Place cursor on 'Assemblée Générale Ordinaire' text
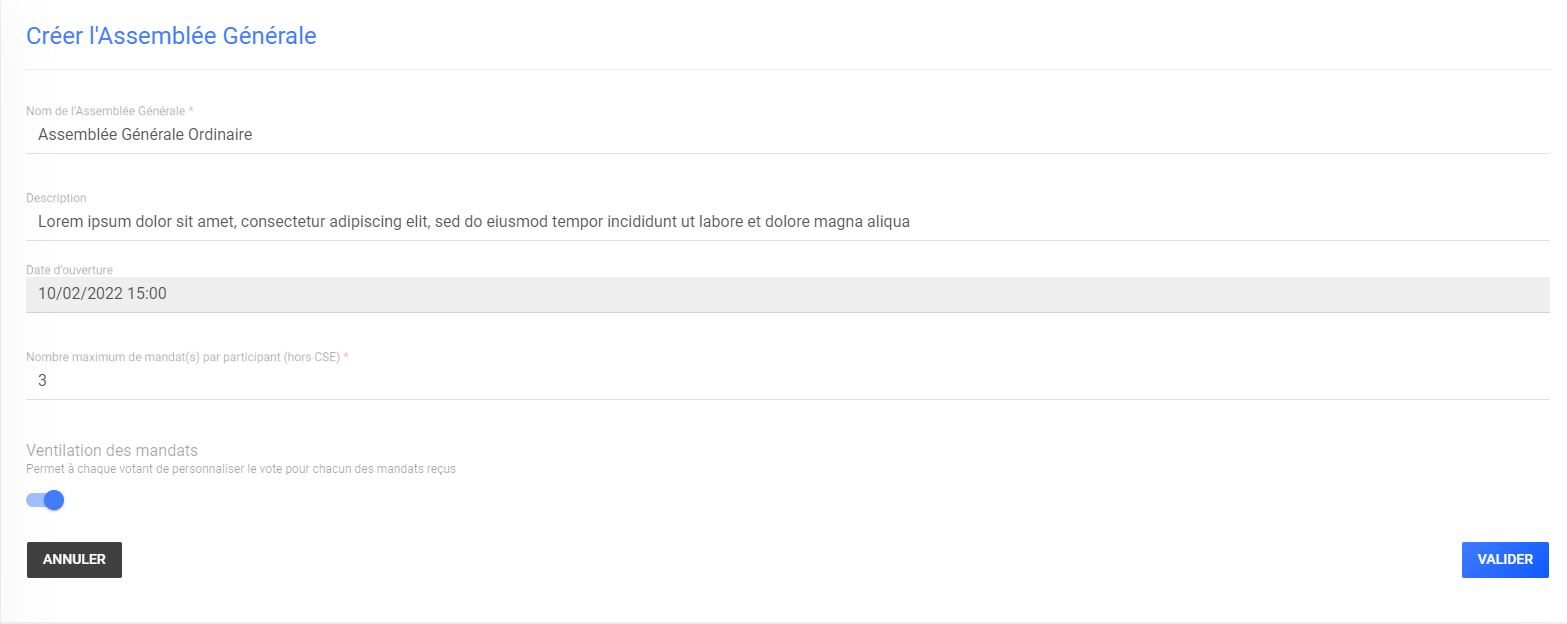The height and width of the screenshot is (624, 1567). (145, 134)
